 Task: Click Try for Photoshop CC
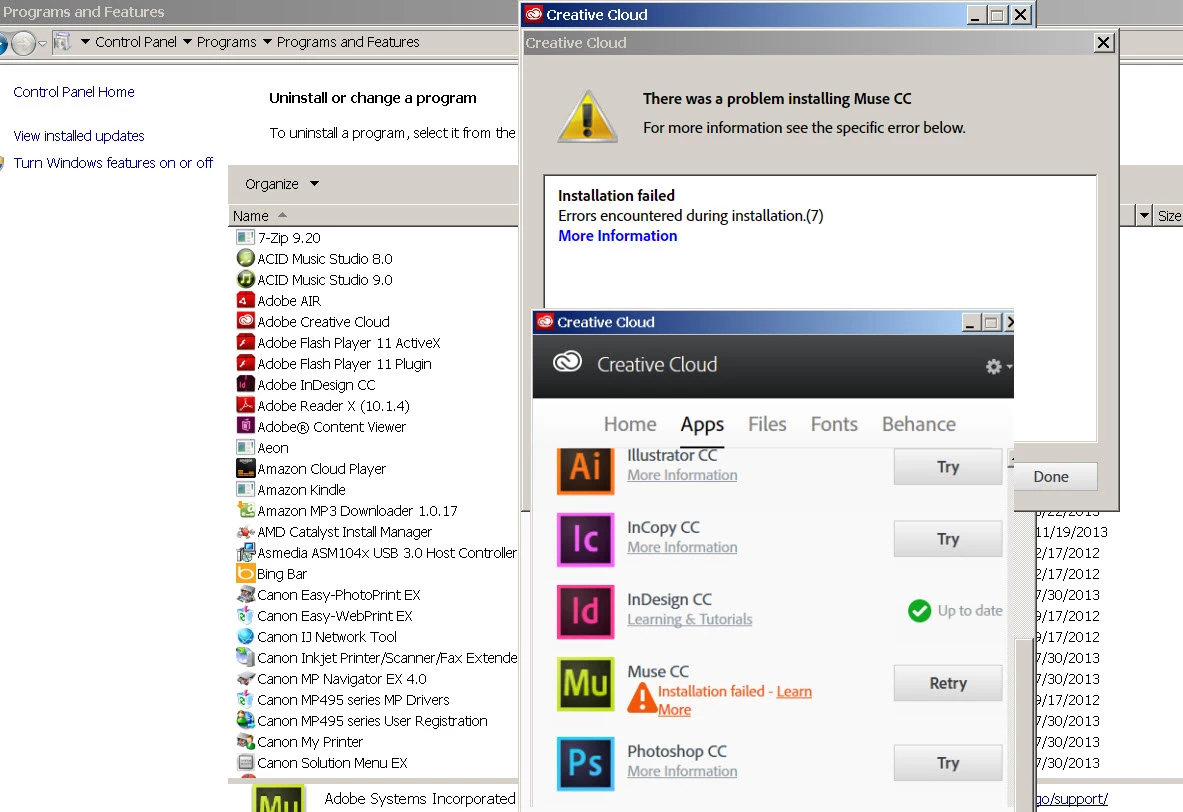(x=948, y=763)
